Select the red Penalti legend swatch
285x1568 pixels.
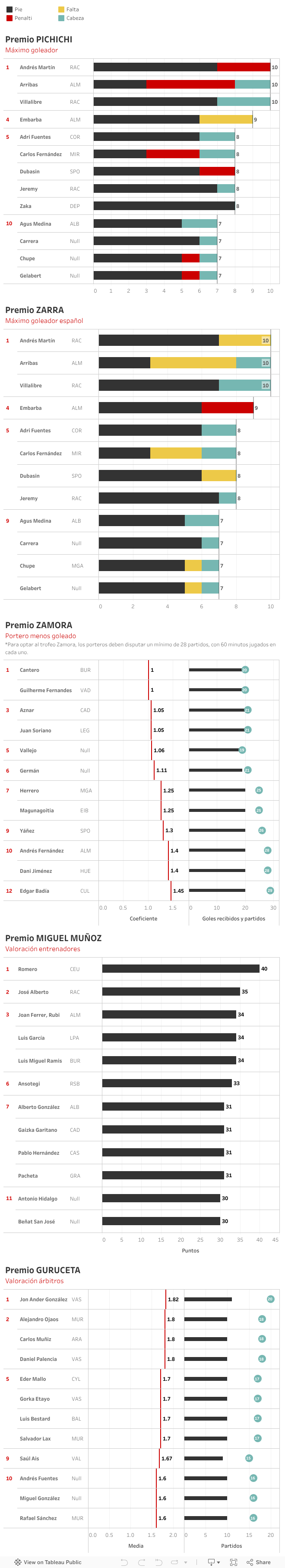(9, 18)
